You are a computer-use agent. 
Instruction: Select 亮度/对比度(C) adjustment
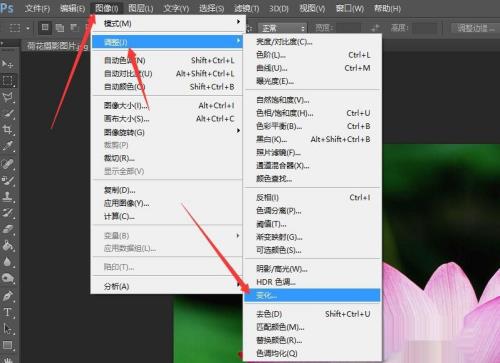(312, 42)
